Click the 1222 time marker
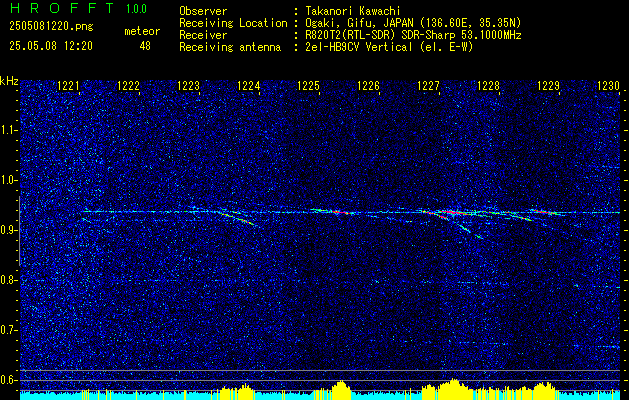The height and width of the screenshot is (400, 629). [x=128, y=86]
